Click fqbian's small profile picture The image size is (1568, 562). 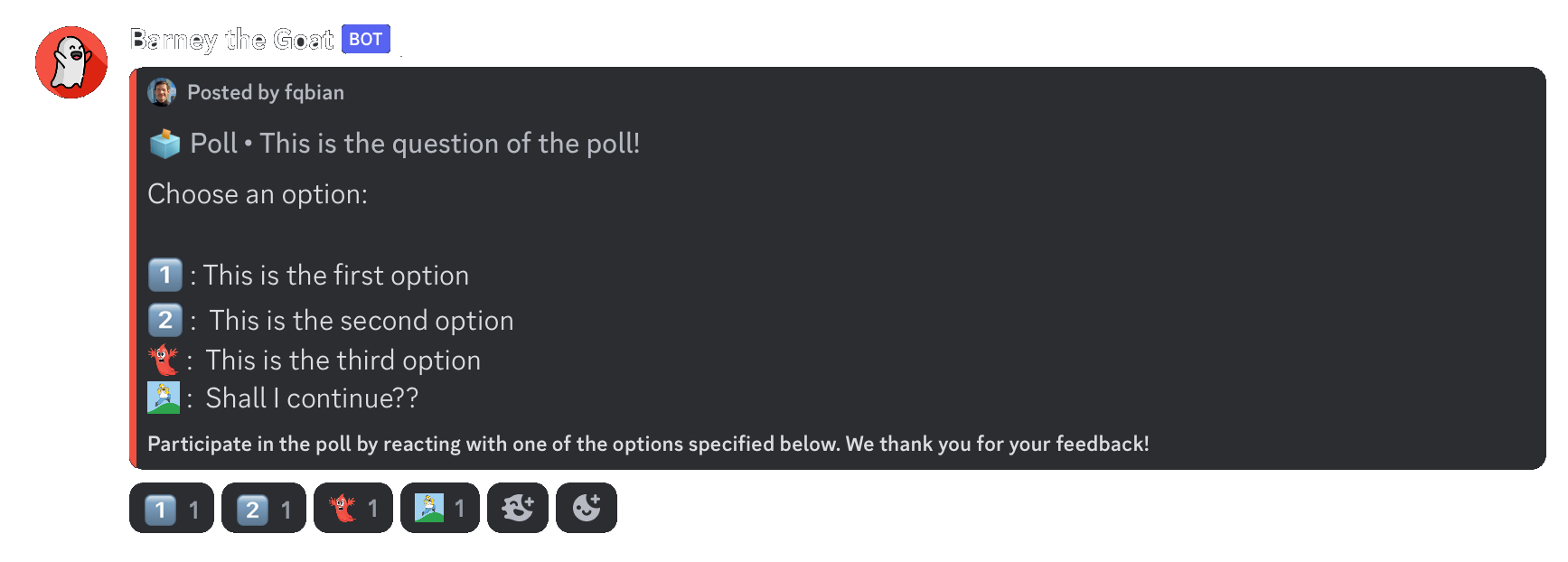coord(163,92)
